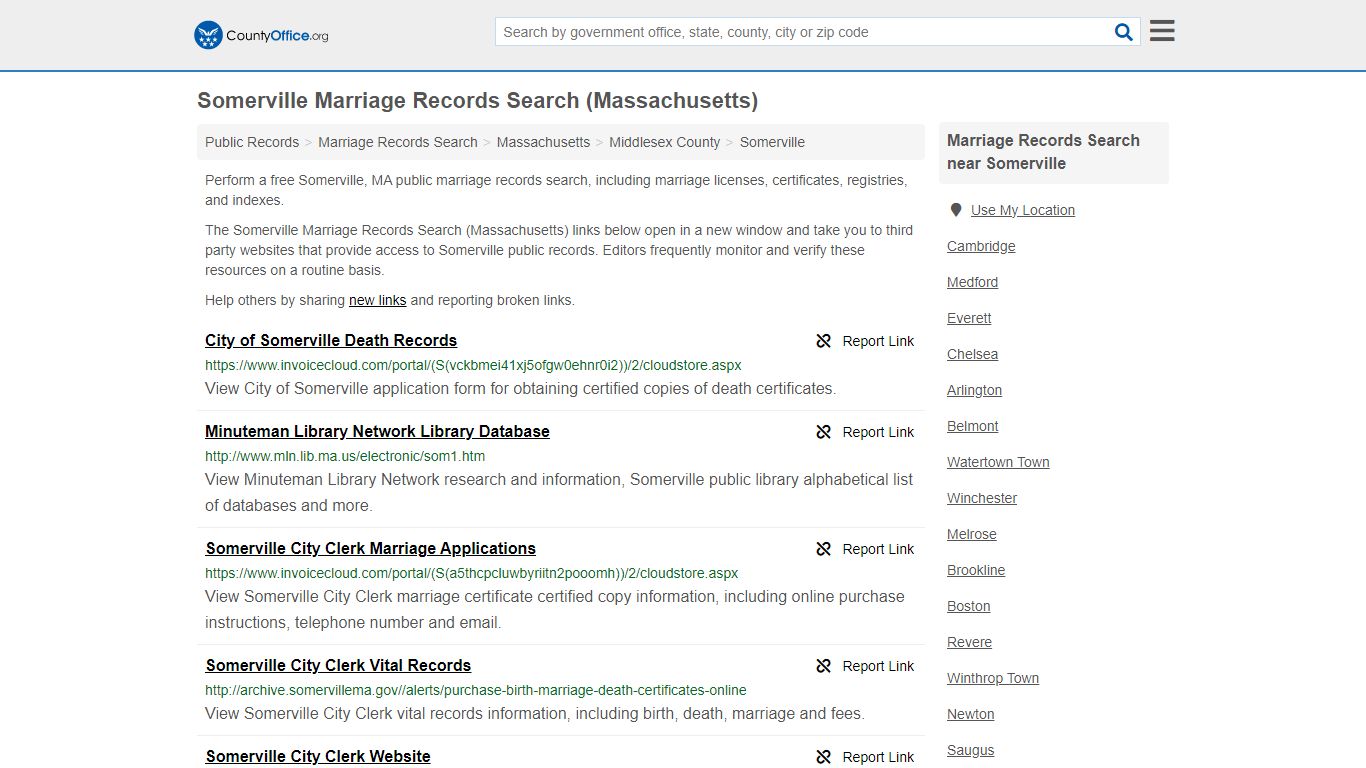Viewport: 1366px width, 768px height.
Task: Open Public Records breadcrumb
Action: pos(252,142)
